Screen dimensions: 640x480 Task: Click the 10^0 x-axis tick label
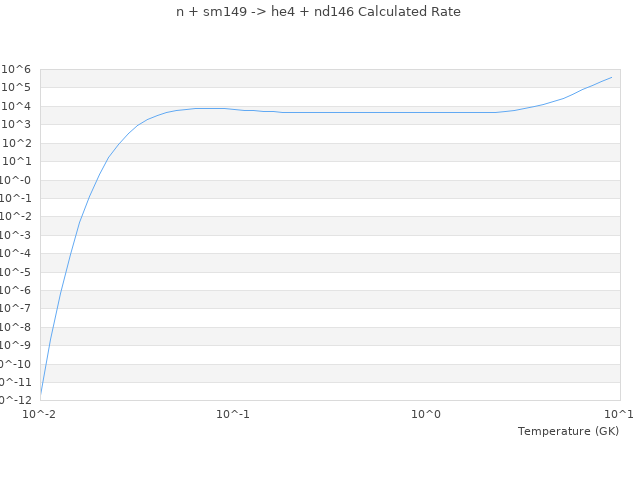click(x=426, y=414)
